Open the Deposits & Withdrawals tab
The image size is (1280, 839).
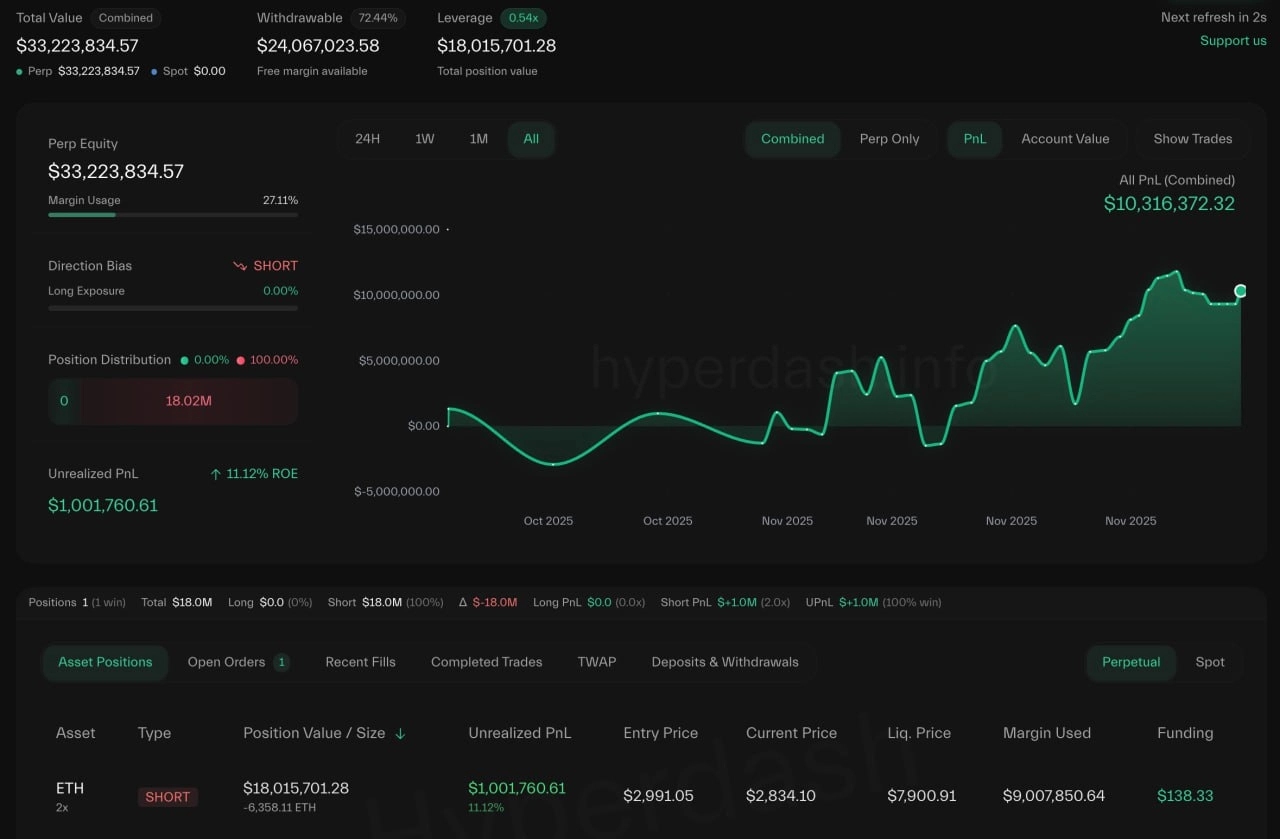[x=725, y=662]
